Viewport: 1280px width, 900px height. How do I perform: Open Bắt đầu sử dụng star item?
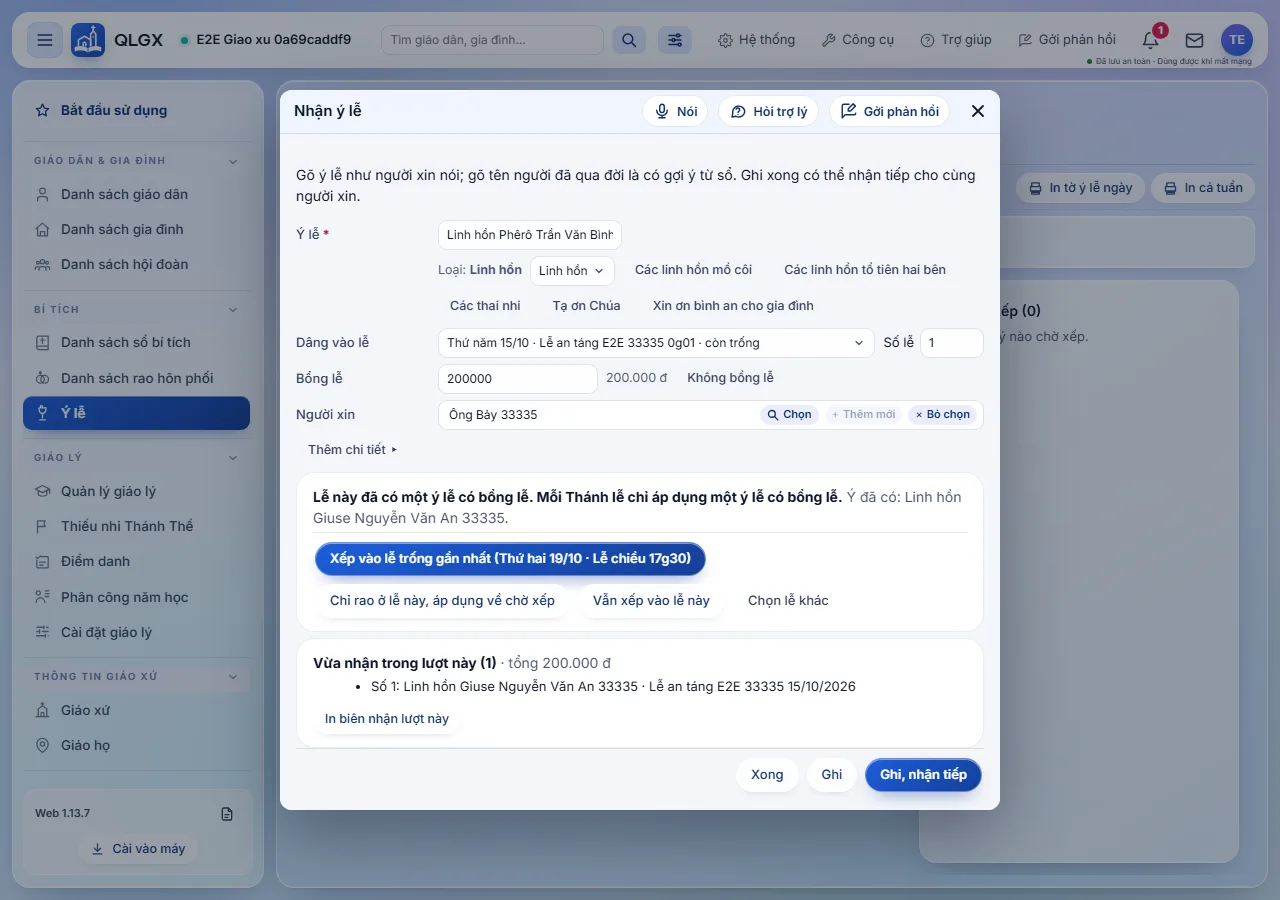pos(136,110)
